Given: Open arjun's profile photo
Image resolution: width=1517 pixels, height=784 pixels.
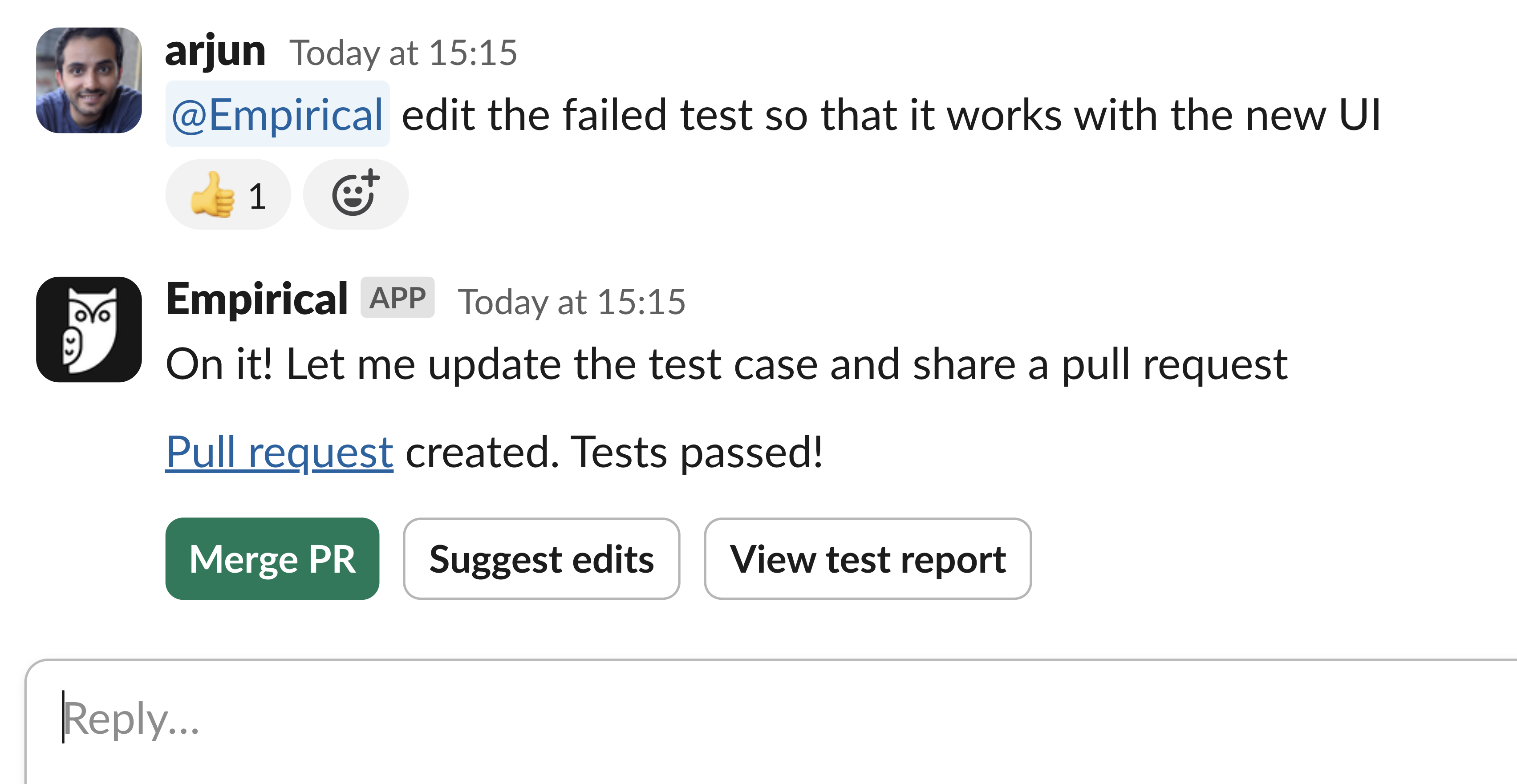Looking at the screenshot, I should [x=89, y=80].
